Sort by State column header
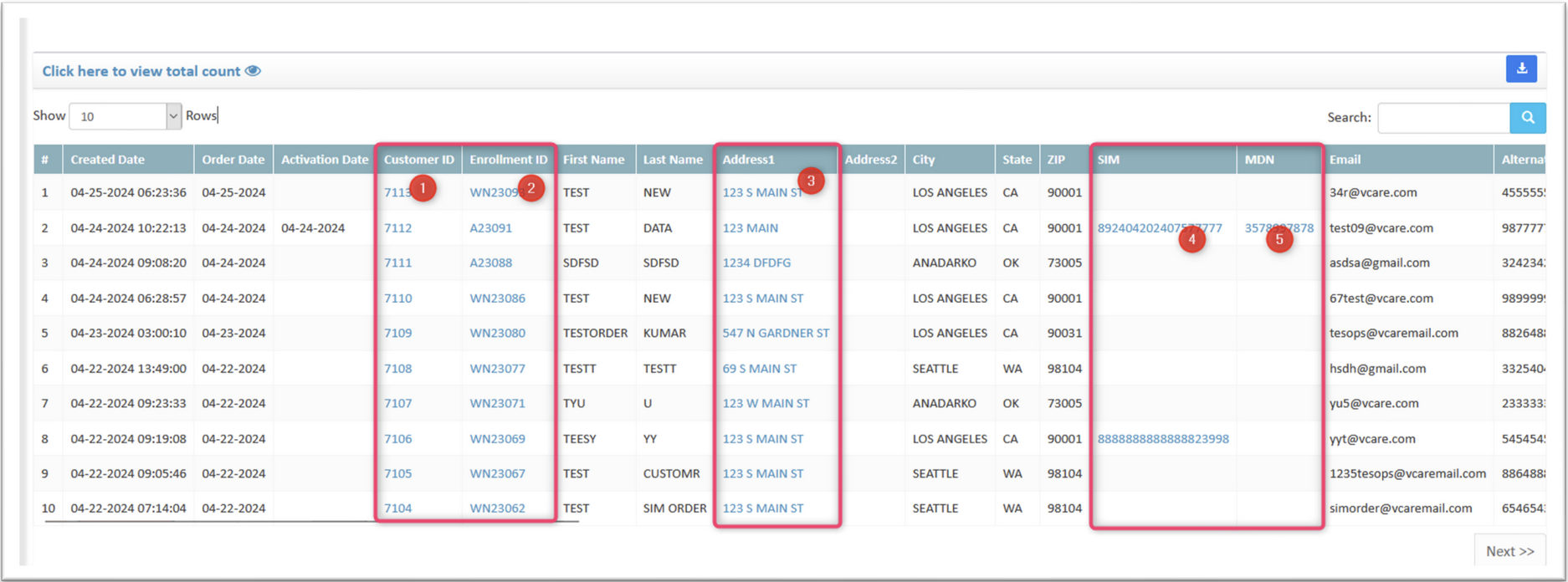1568x582 pixels. (1017, 159)
